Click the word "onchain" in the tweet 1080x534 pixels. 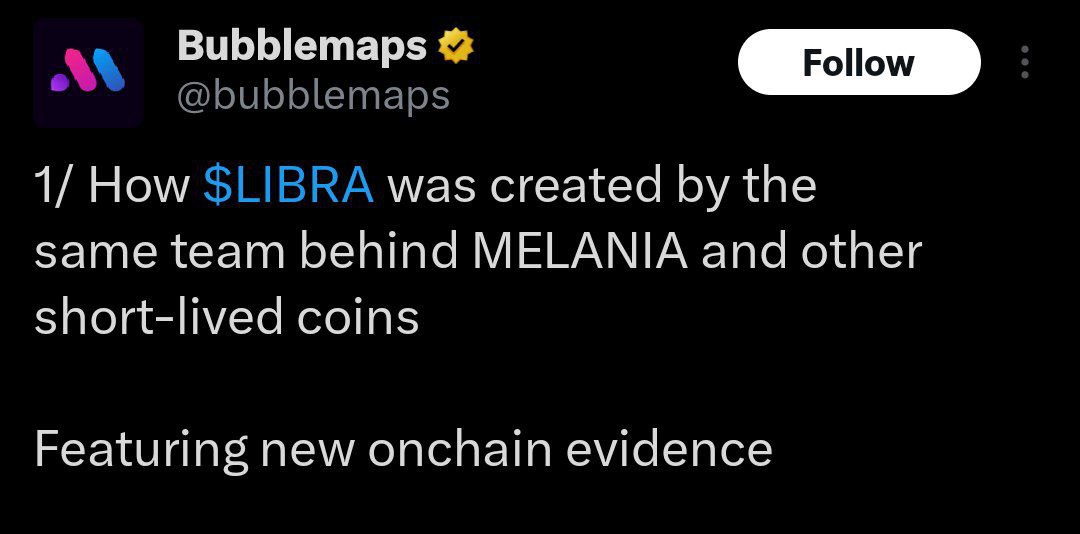click(x=460, y=449)
